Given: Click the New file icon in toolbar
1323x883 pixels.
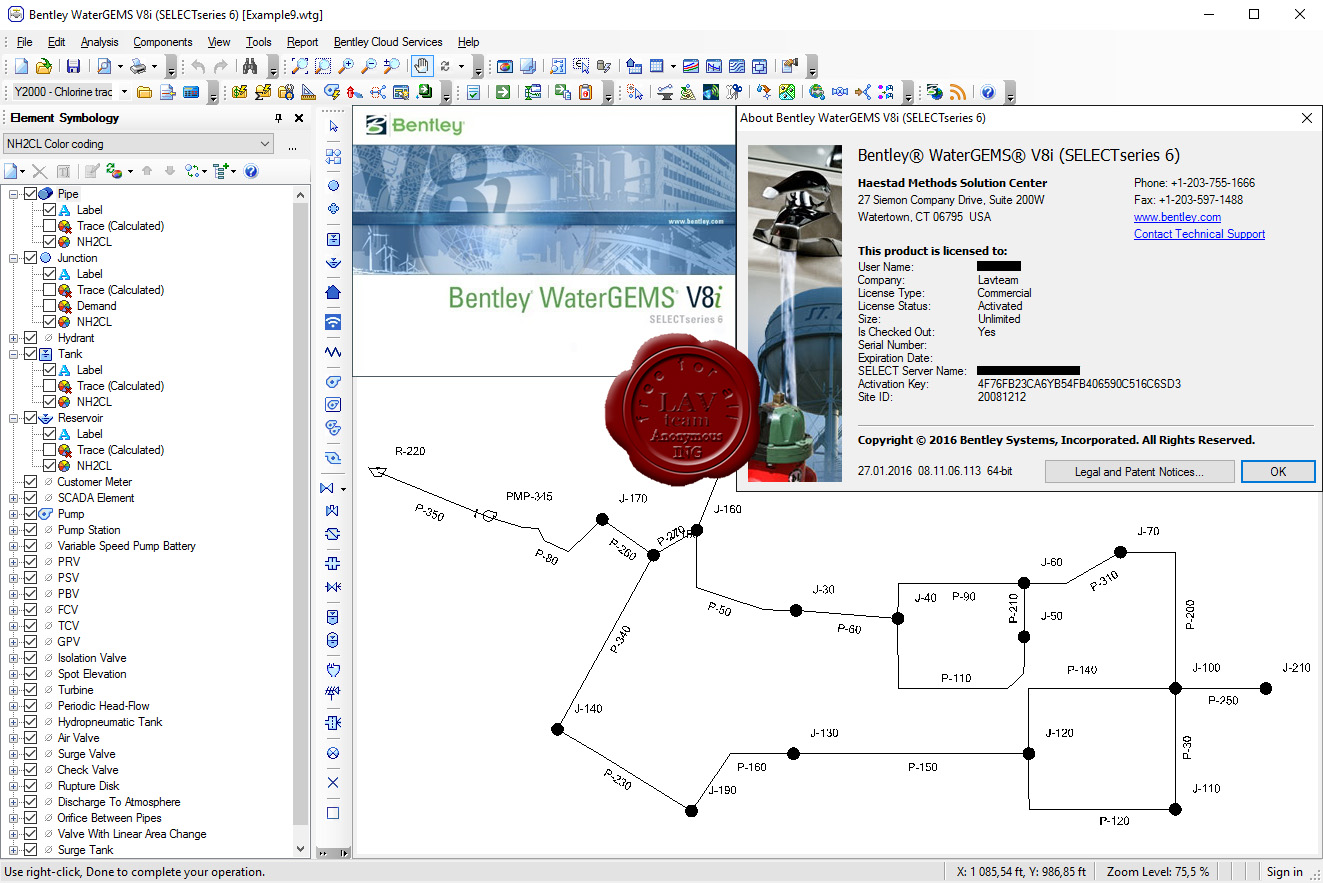Looking at the screenshot, I should click(x=20, y=67).
